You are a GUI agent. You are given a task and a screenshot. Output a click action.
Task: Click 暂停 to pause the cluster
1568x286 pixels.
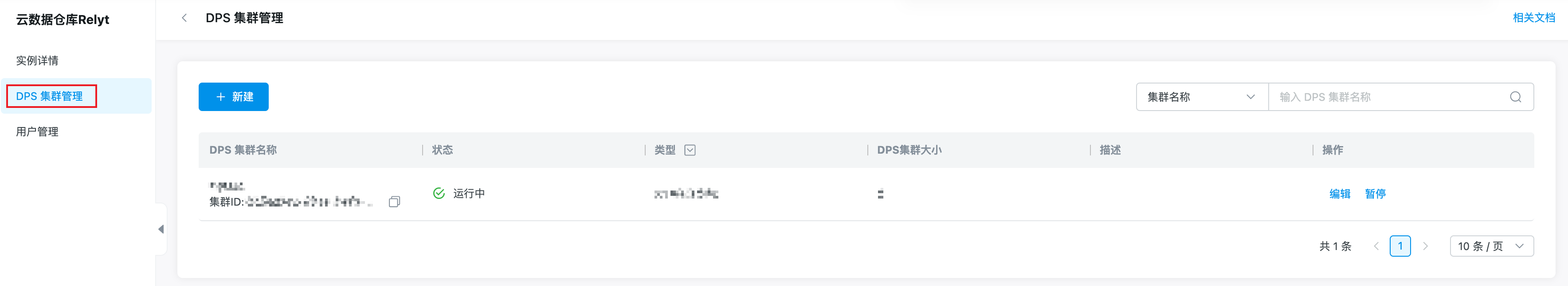1375,194
